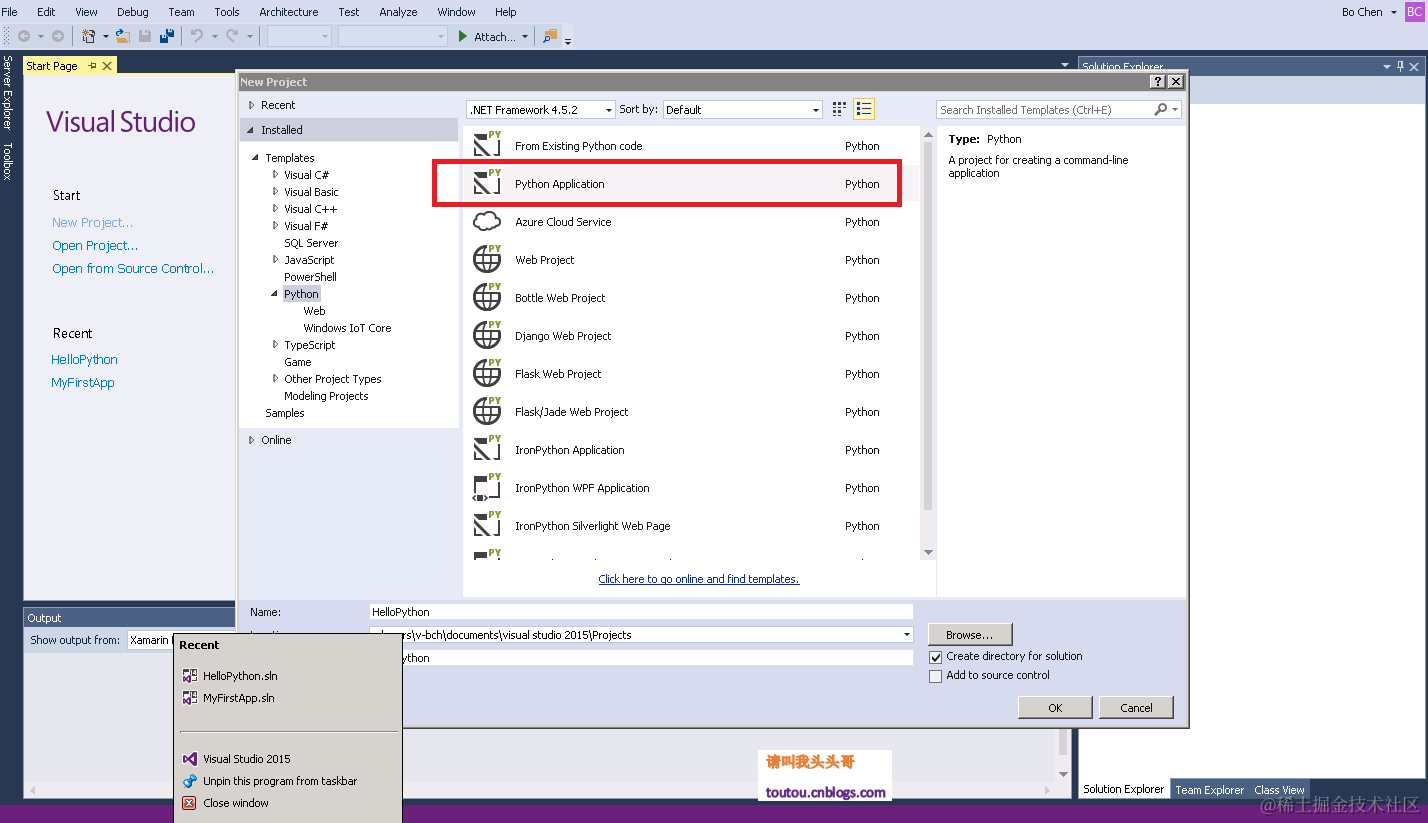The image size is (1428, 823).
Task: Select the Flask Web Project globe icon
Action: click(x=487, y=374)
